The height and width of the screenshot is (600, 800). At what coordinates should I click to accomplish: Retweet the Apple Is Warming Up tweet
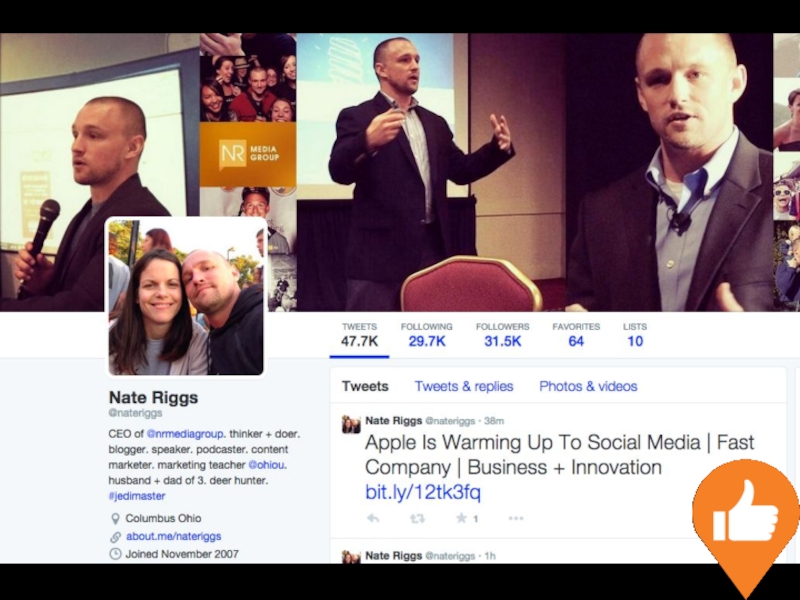(x=417, y=518)
